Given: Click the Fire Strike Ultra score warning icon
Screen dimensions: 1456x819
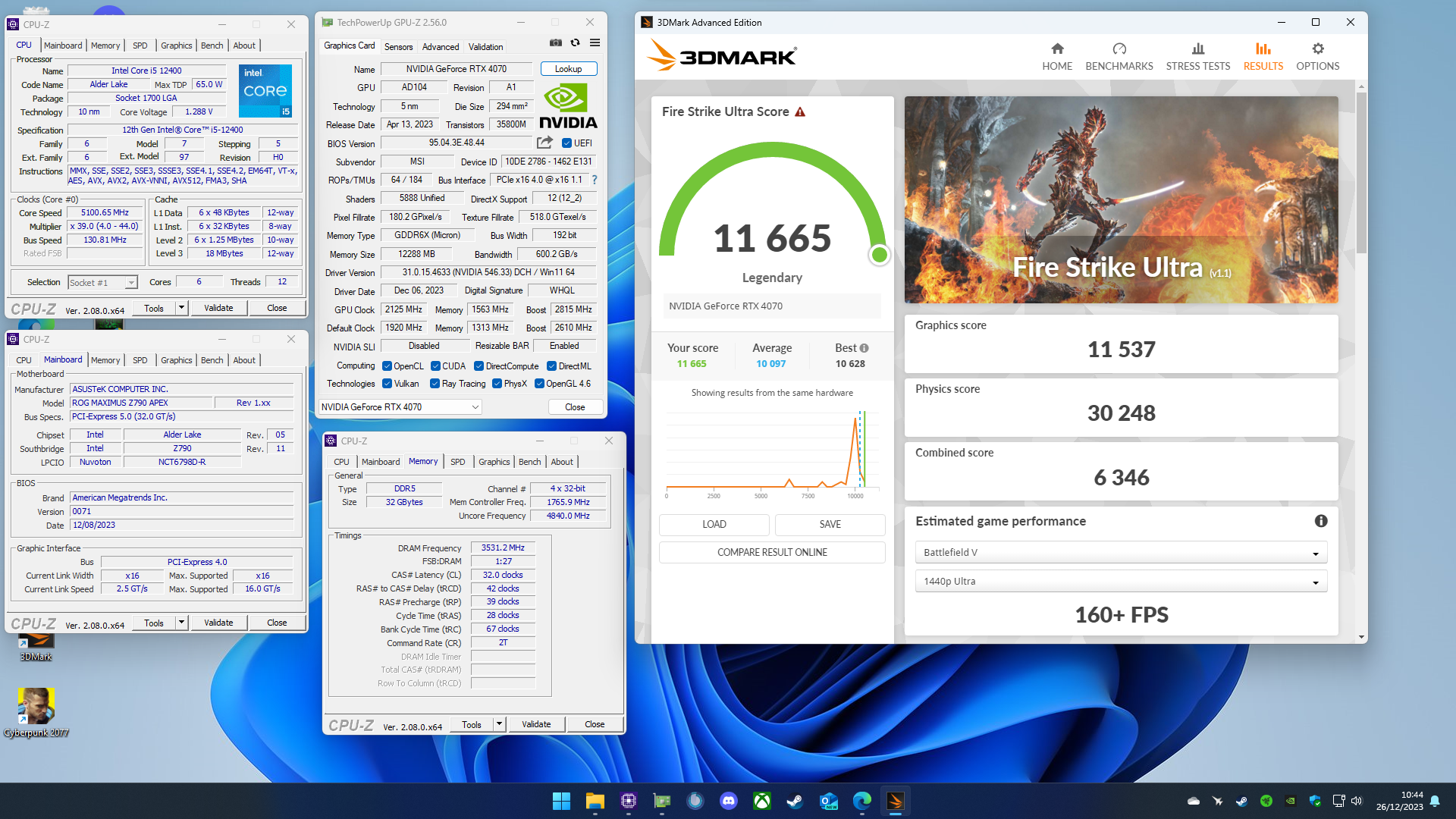Looking at the screenshot, I should point(800,111).
